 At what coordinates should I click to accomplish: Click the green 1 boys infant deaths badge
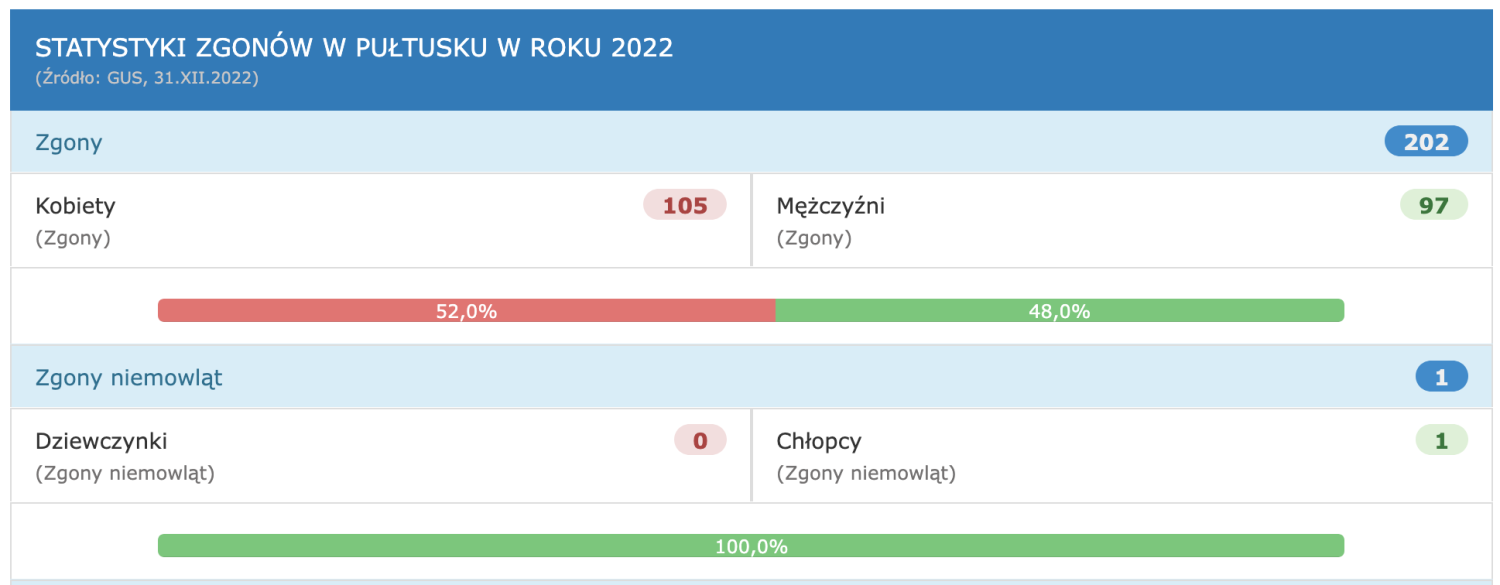(x=1441, y=440)
